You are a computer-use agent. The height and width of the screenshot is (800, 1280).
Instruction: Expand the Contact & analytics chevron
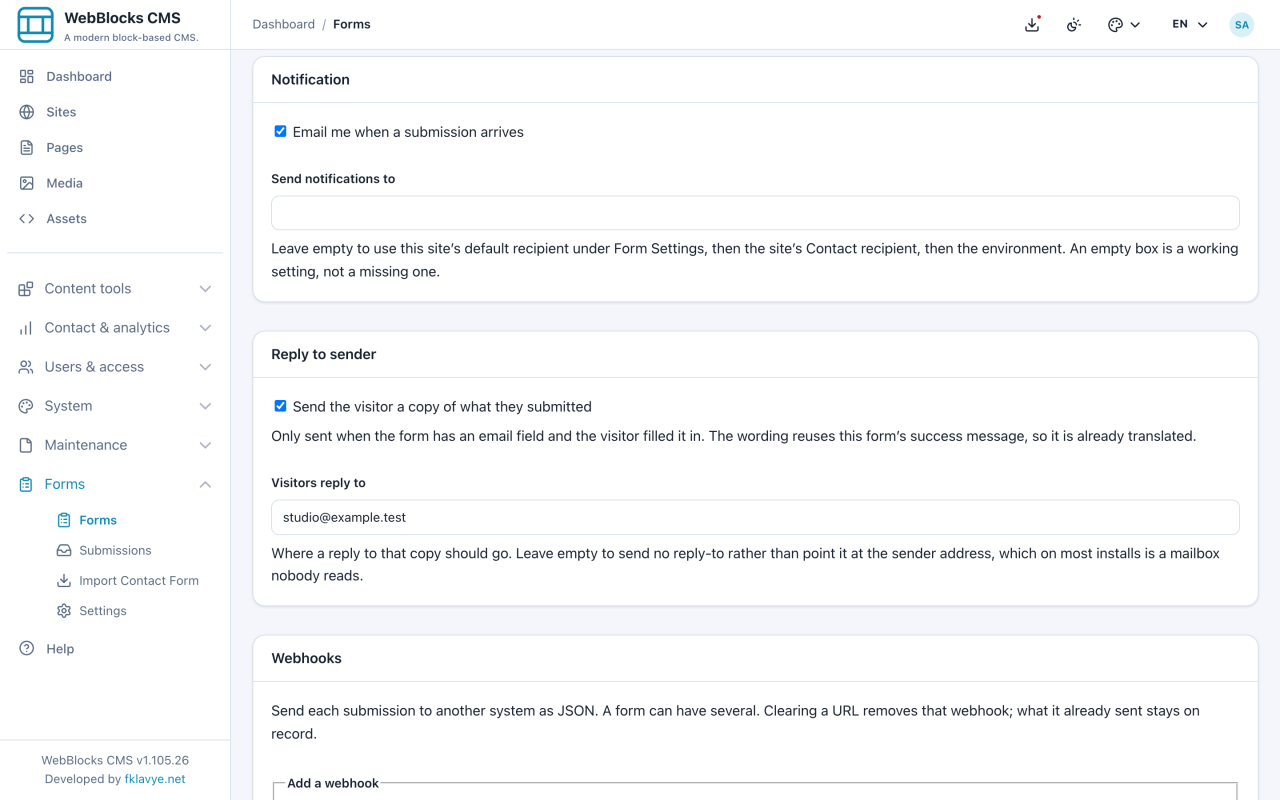click(205, 328)
